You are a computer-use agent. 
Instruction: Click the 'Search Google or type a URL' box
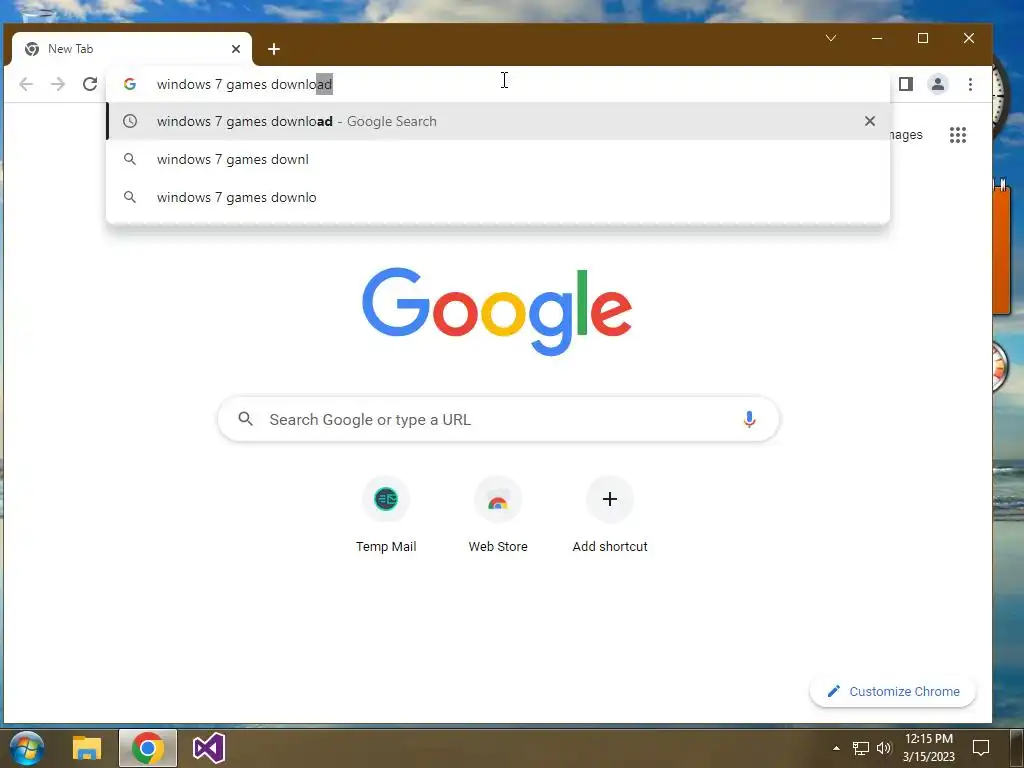(x=498, y=419)
